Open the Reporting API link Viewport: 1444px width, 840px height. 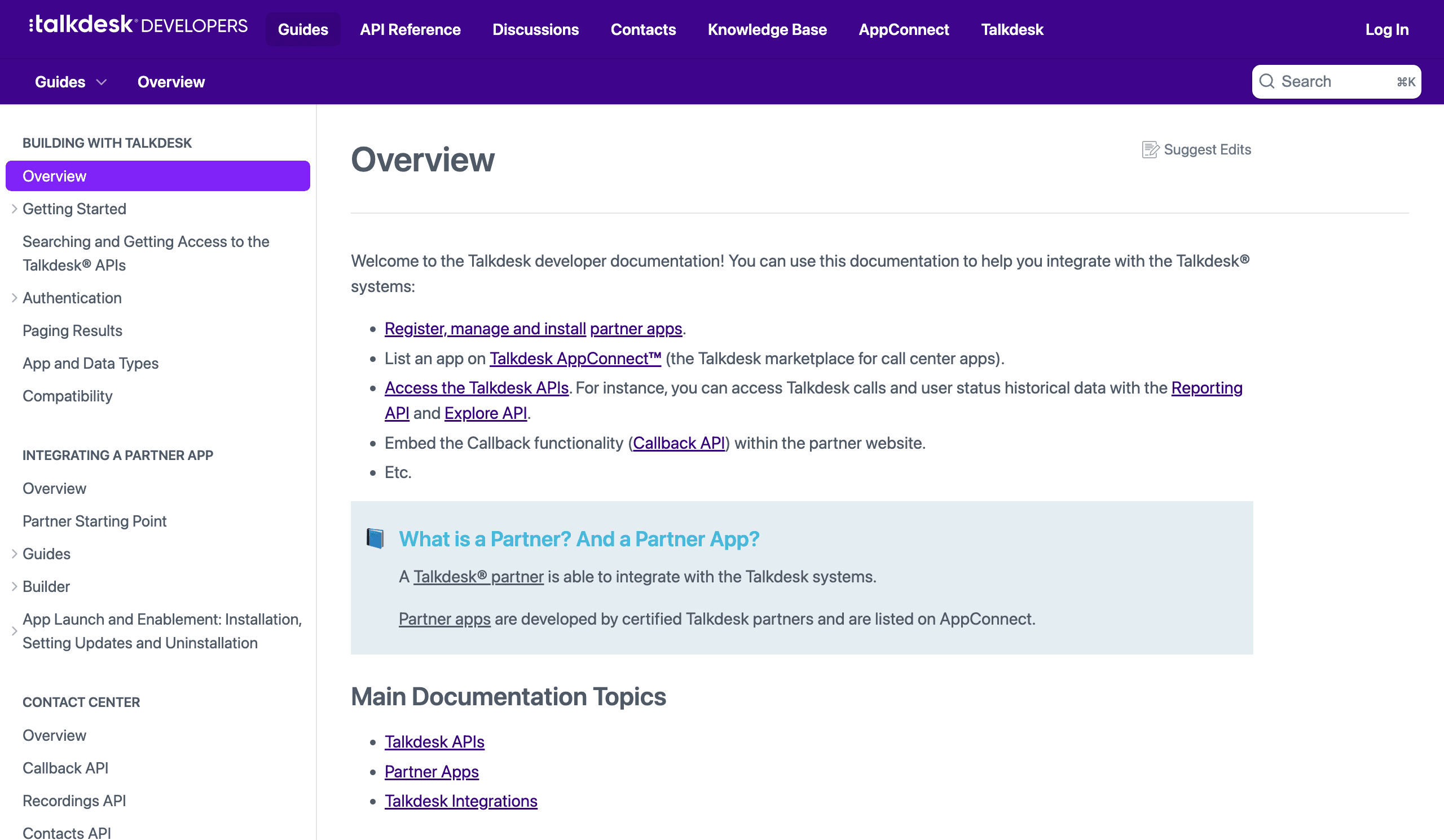[x=1207, y=388]
